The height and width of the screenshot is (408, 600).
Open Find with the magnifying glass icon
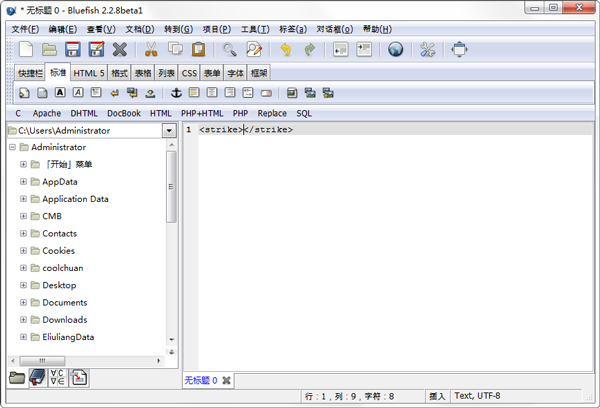point(230,49)
